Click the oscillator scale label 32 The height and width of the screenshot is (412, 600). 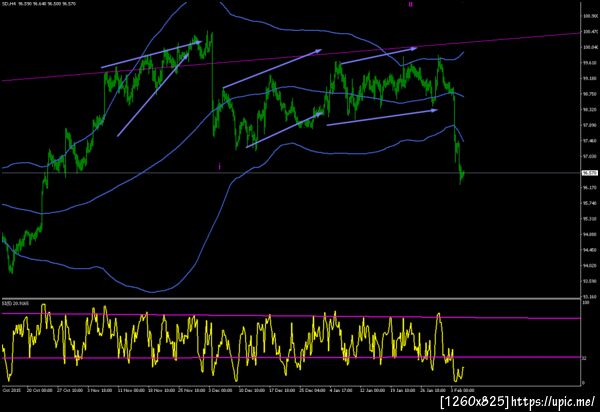click(584, 358)
